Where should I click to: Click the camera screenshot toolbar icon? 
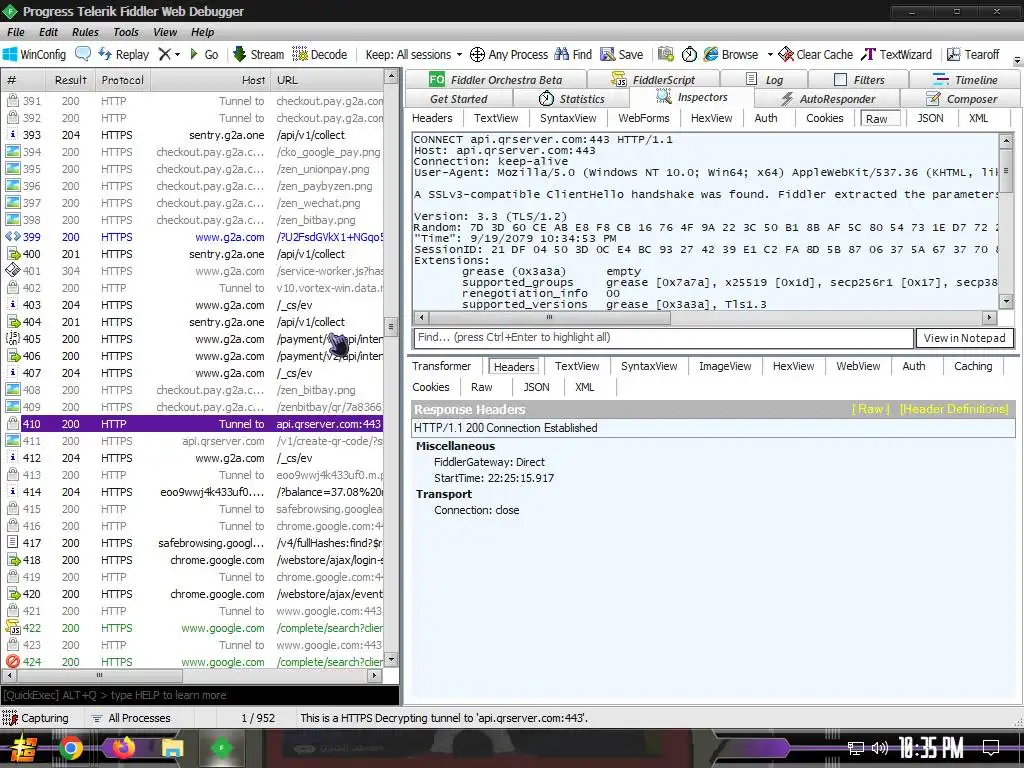[x=665, y=54]
